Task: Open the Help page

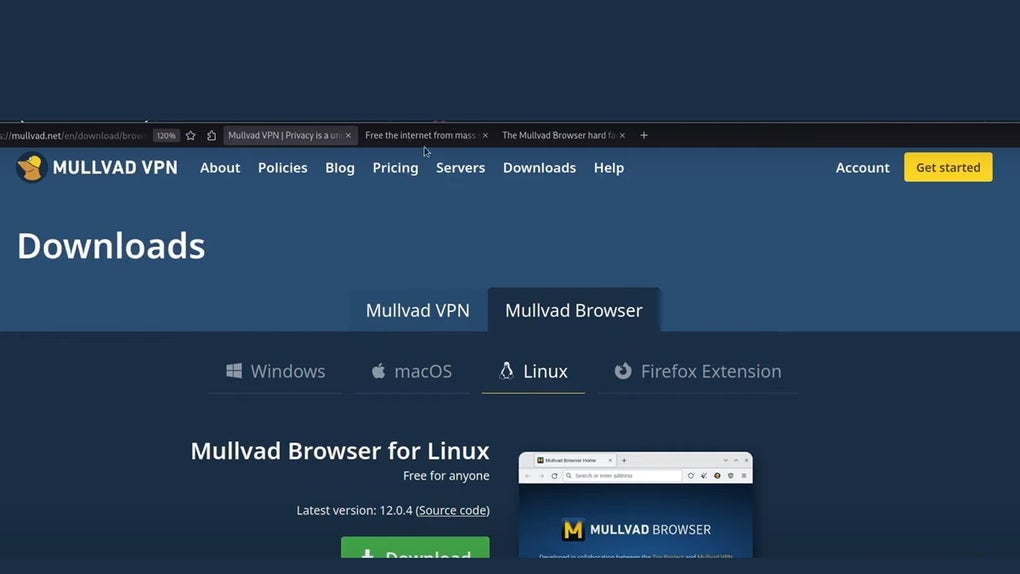Action: coord(609,168)
